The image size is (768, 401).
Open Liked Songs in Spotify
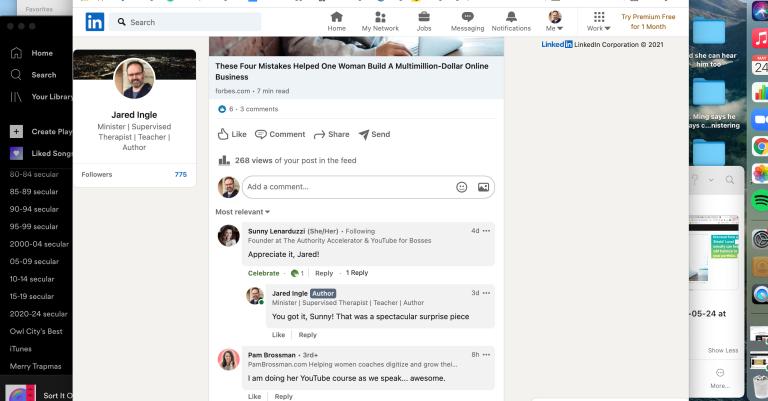pos(41,153)
